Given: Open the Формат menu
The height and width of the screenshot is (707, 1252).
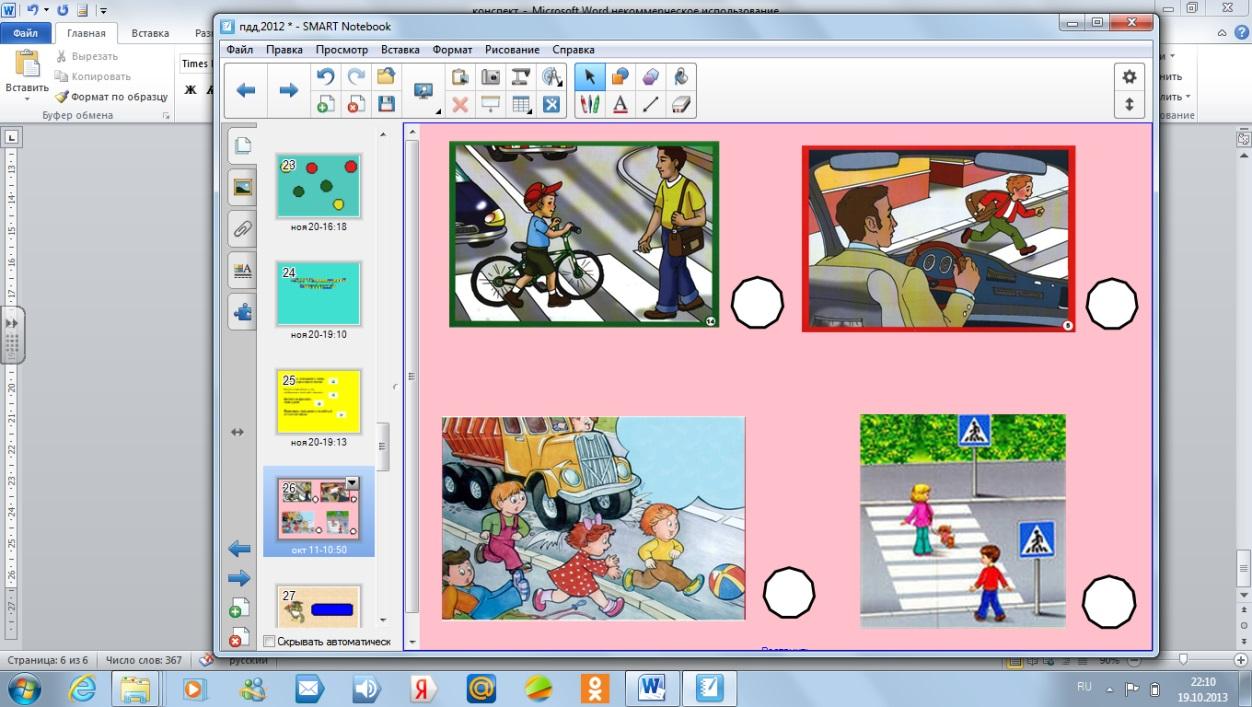Looking at the screenshot, I should click(x=453, y=49).
